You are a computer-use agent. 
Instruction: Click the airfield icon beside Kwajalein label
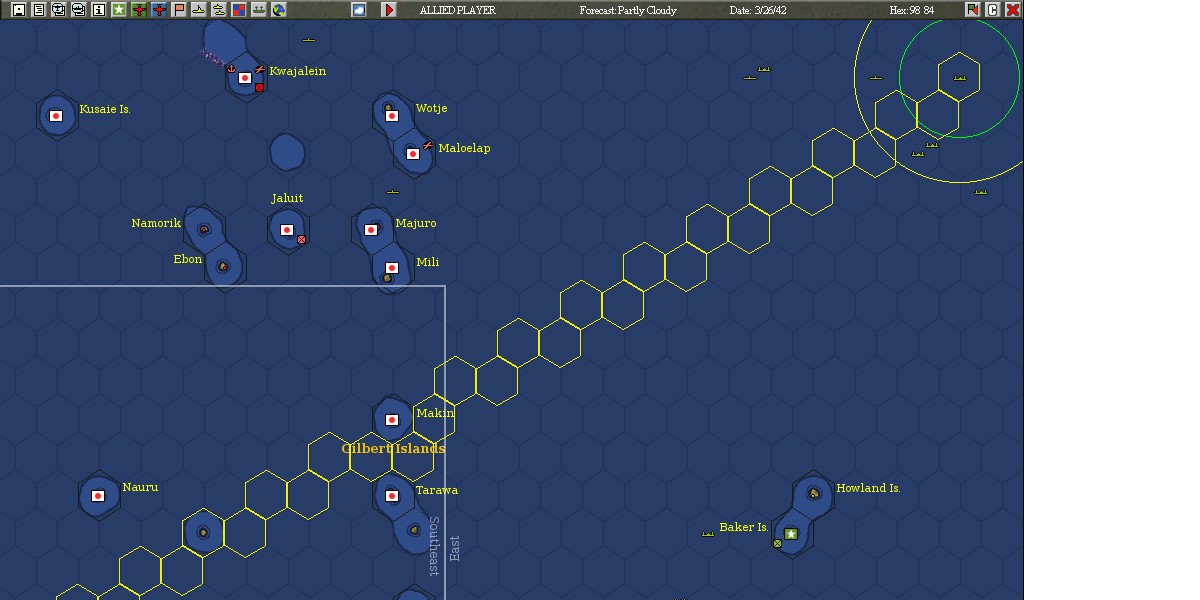point(260,69)
